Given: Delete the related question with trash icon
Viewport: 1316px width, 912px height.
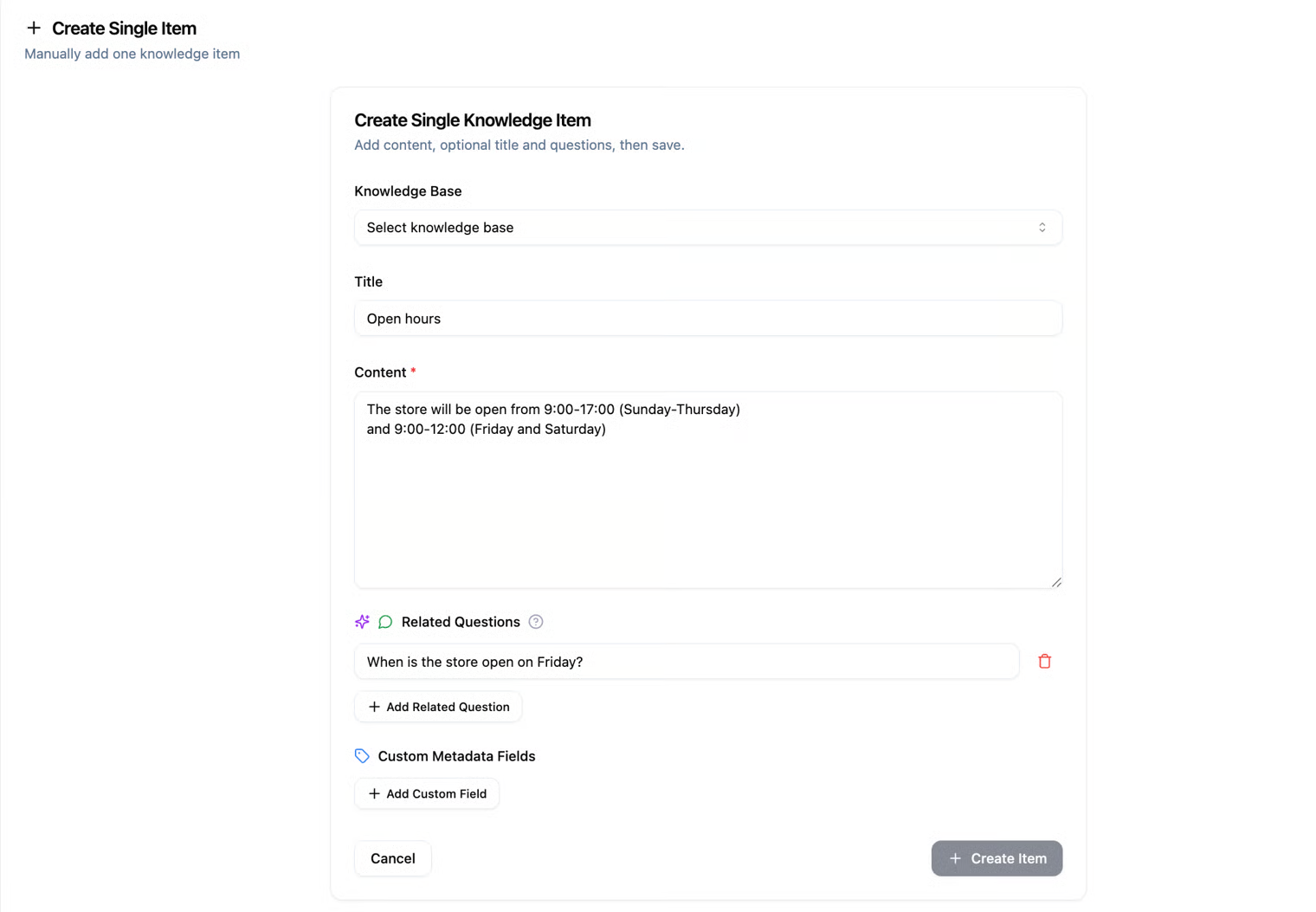Looking at the screenshot, I should click(1045, 662).
